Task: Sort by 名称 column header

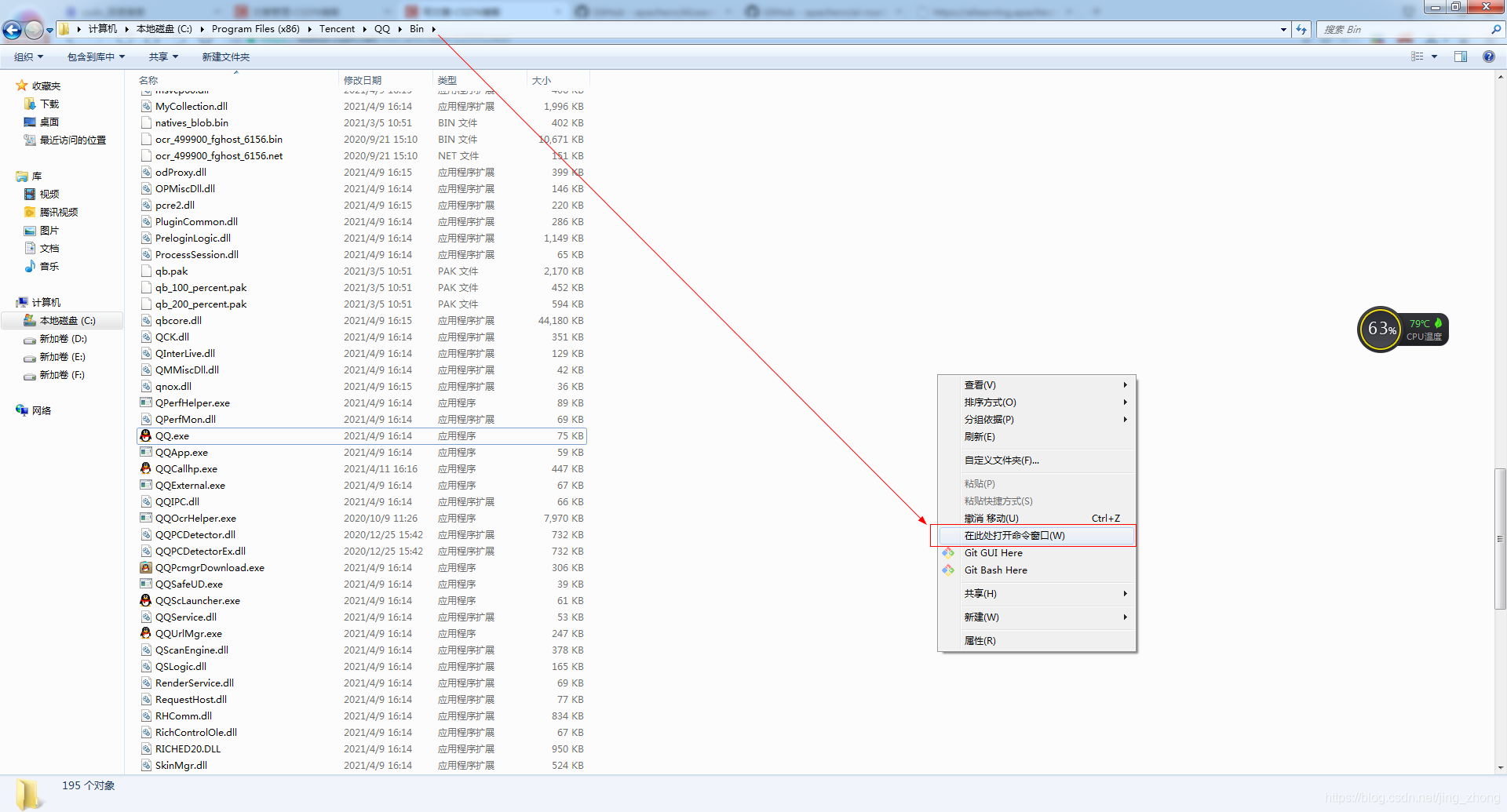Action: (236, 80)
